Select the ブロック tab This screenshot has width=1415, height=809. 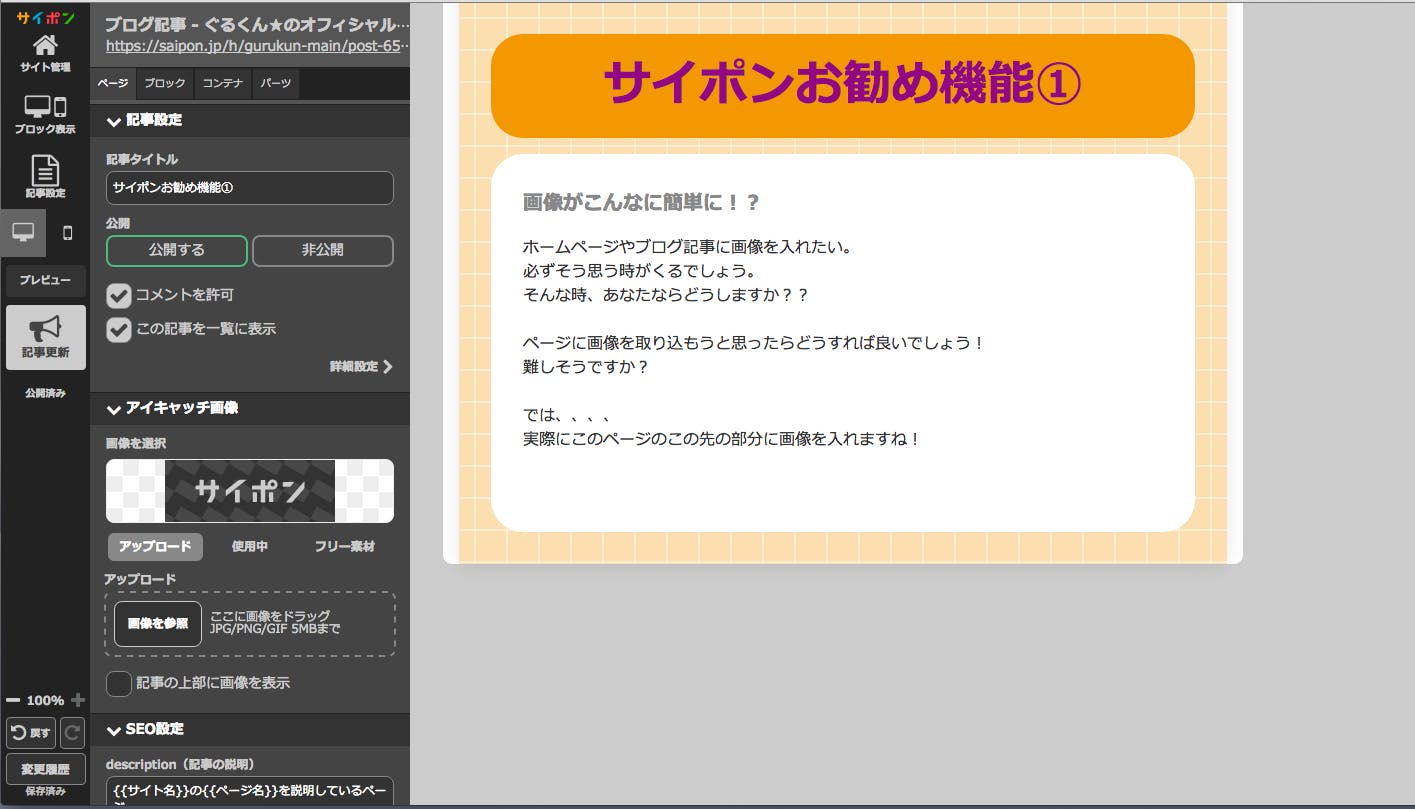pos(165,84)
